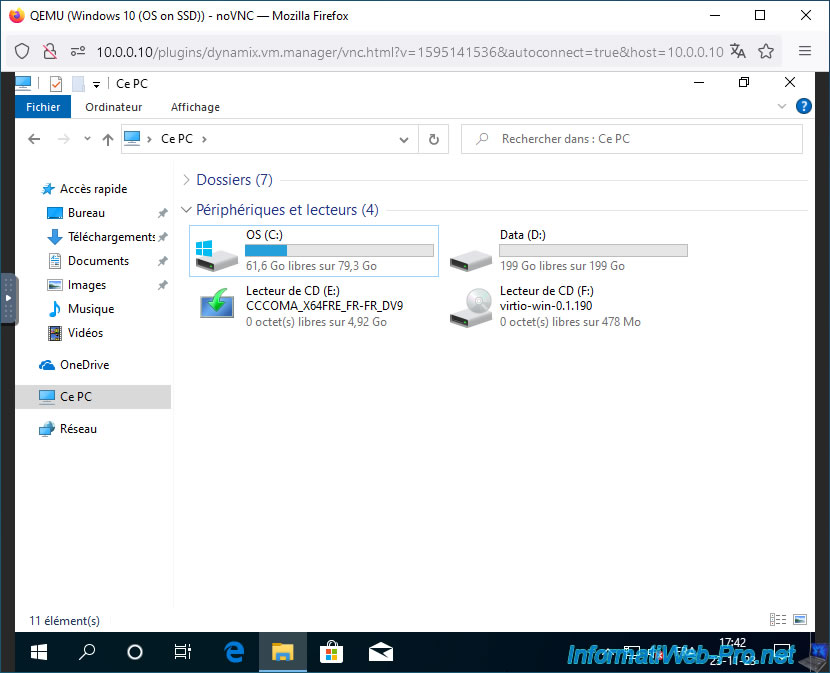
Task: Click Data (D:) capacity bar
Action: pos(593,250)
